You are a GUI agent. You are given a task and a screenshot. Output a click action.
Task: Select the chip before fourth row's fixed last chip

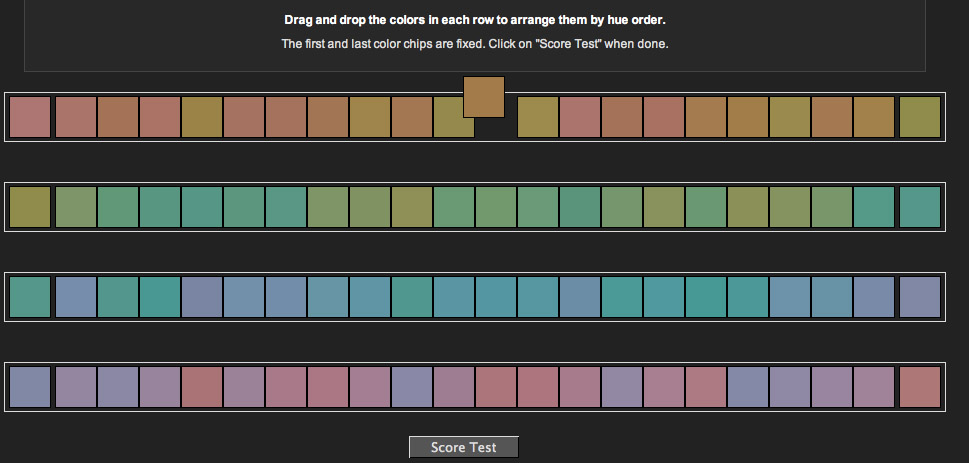874,387
